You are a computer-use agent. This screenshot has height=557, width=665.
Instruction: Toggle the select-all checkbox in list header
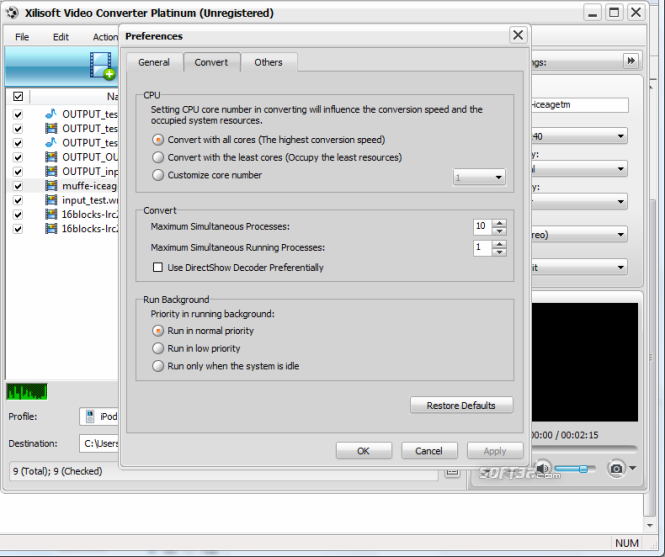pos(18,96)
